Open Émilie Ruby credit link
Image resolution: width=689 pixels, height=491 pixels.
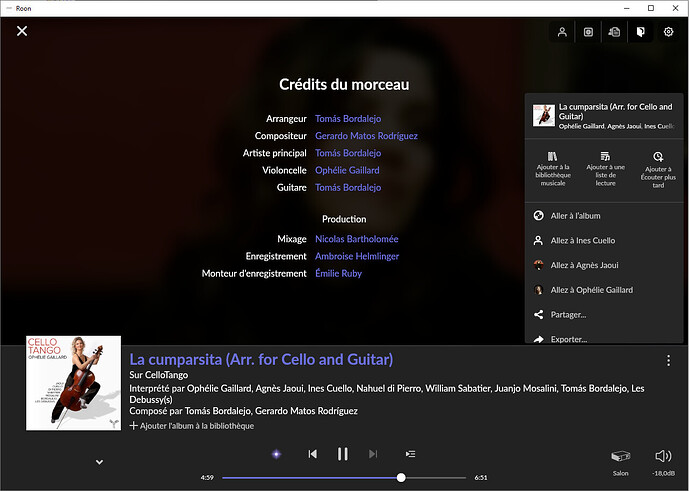(338, 273)
